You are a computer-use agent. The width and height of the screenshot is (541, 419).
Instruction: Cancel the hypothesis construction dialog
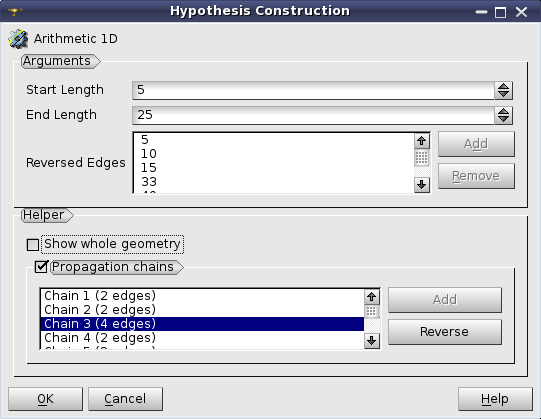click(x=125, y=399)
